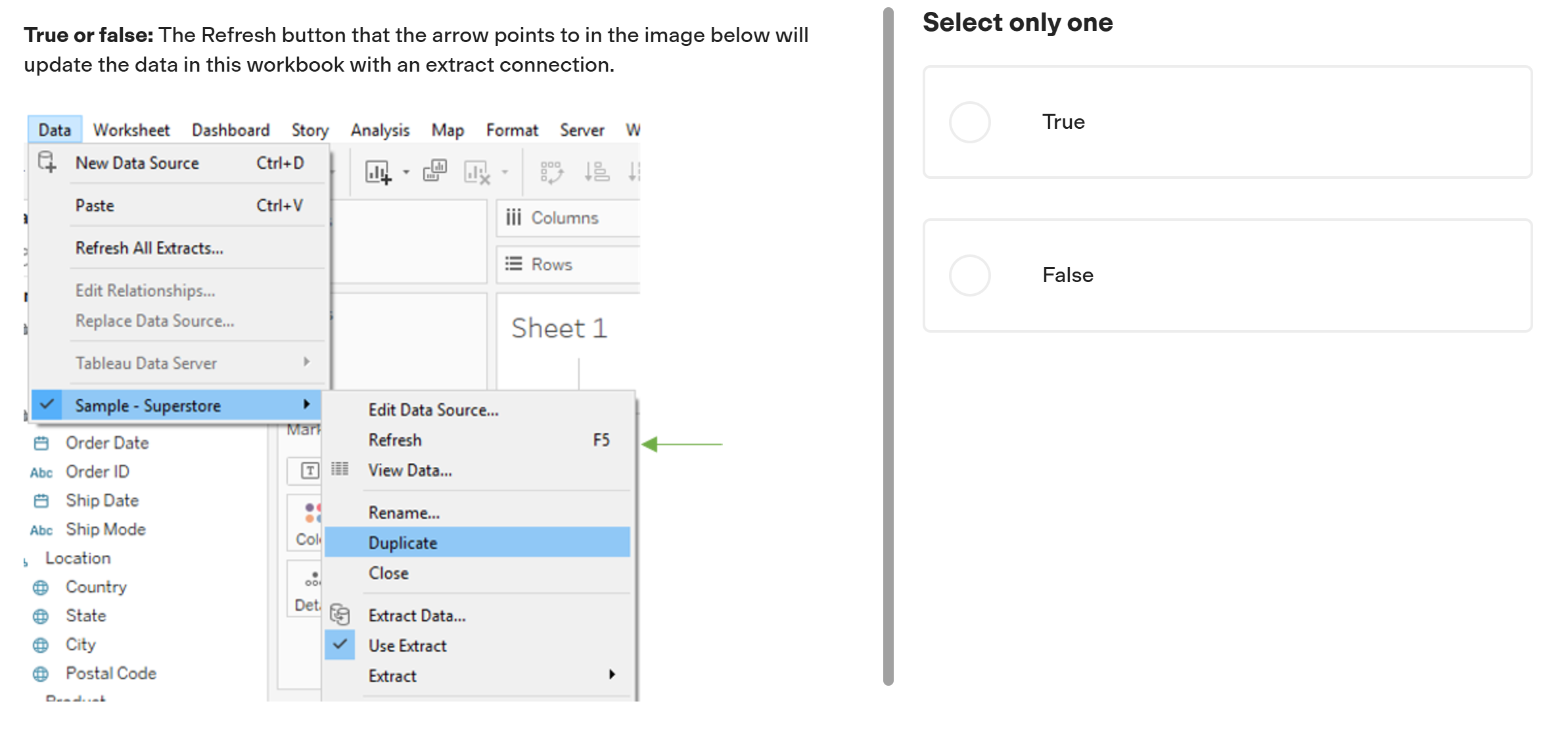This screenshot has width=1568, height=739.
Task: Toggle checkmark next to Sample - Superstore
Action: (47, 404)
